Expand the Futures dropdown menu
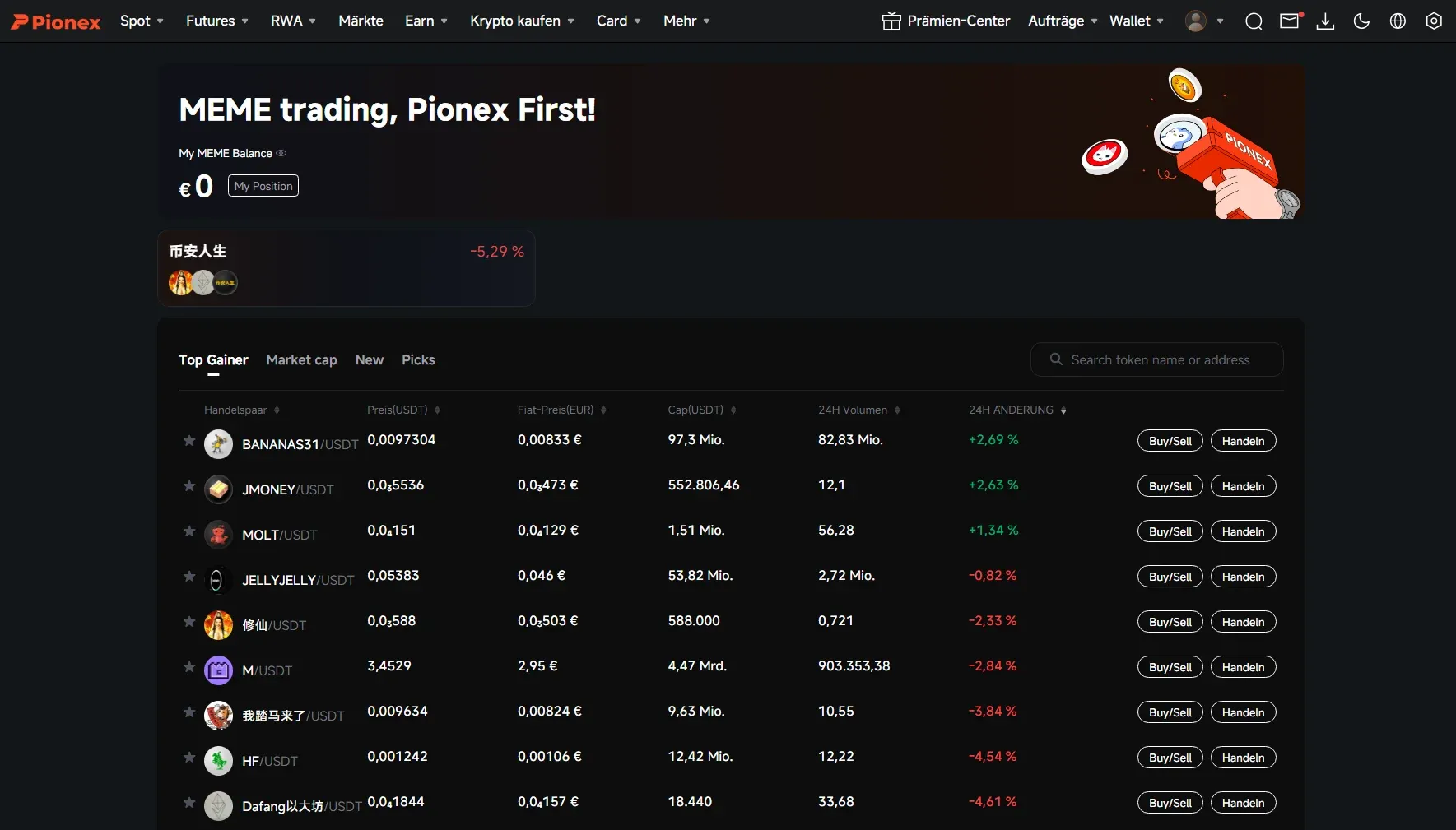Image resolution: width=1456 pixels, height=830 pixels. coord(217,21)
